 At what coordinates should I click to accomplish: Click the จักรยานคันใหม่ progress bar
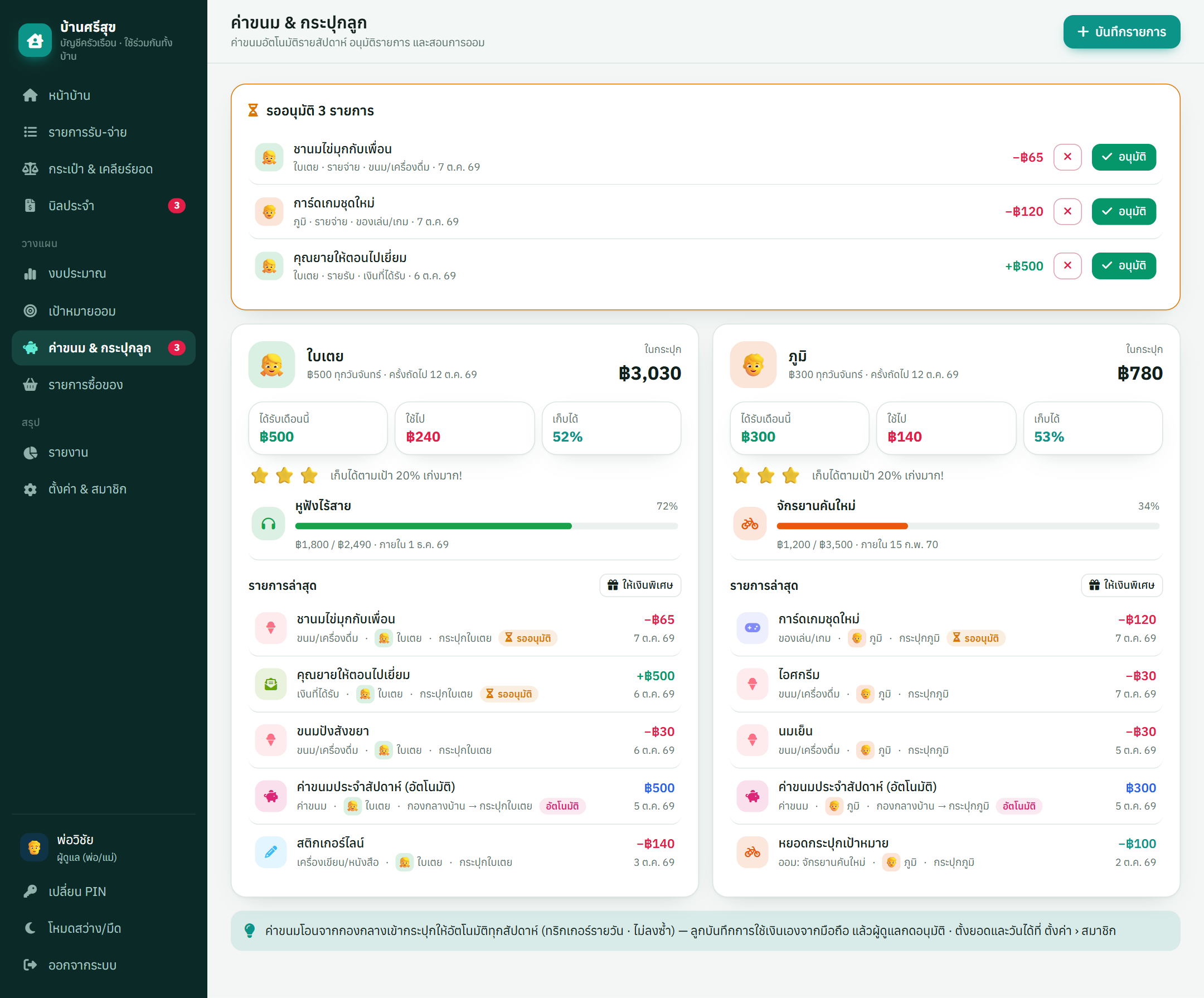pos(968,526)
